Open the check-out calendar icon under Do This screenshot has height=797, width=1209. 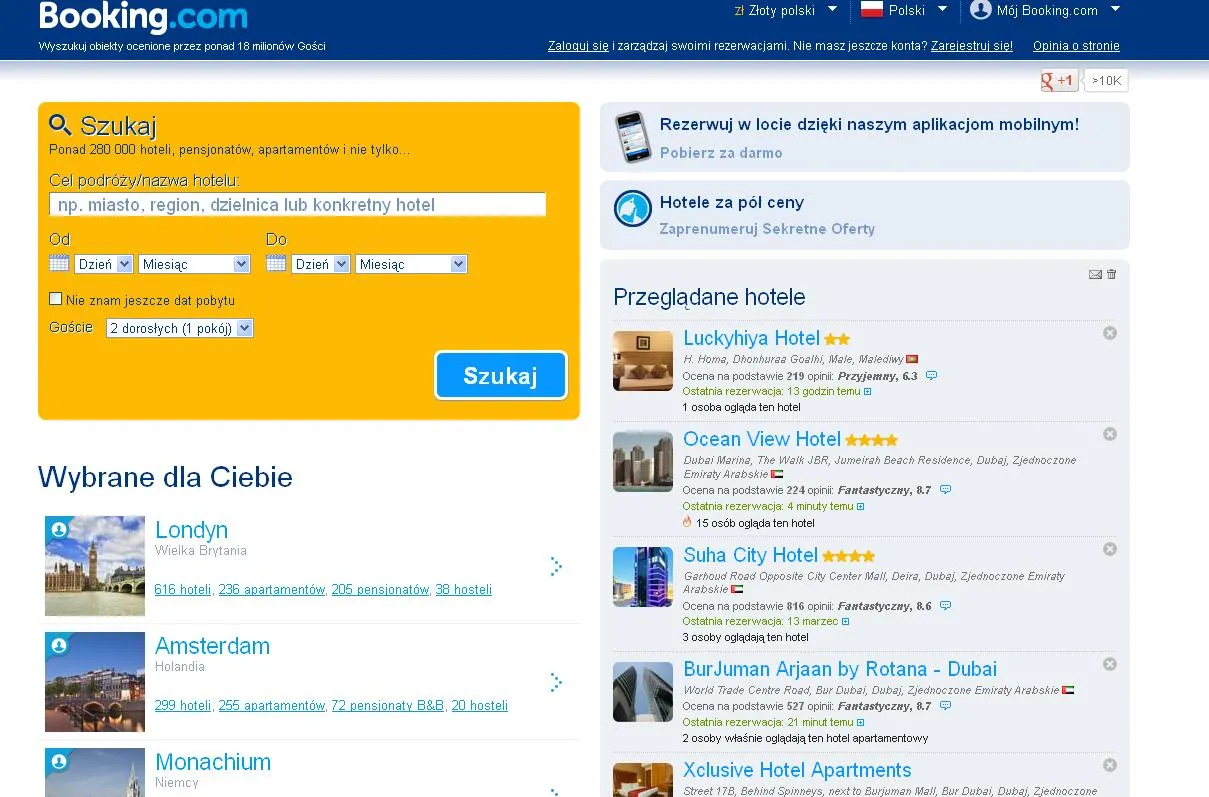pos(276,263)
